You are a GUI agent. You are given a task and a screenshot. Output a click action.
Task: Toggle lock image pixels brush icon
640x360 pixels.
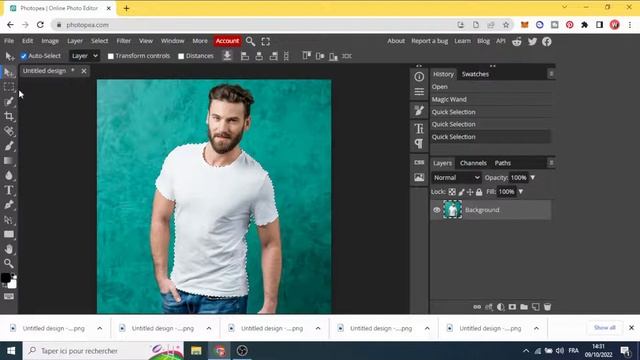point(461,192)
